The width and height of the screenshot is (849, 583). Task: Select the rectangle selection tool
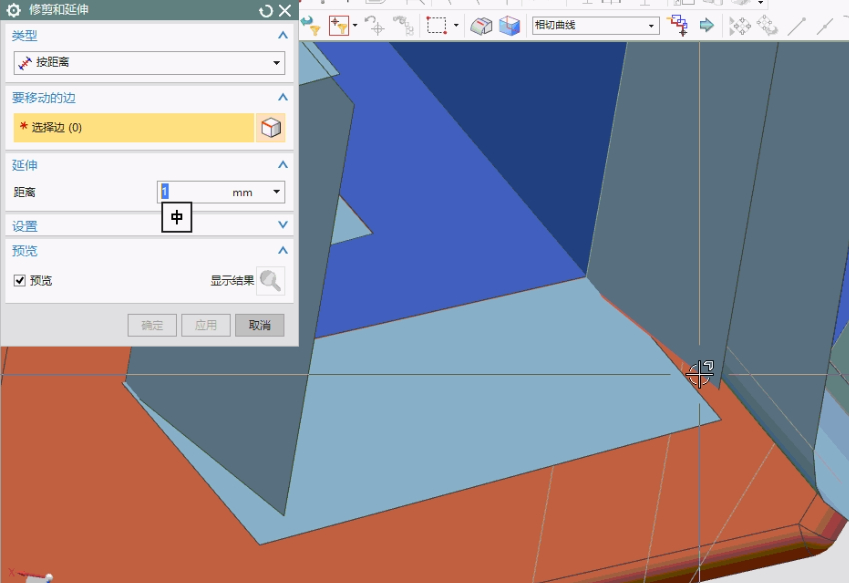tap(436, 25)
